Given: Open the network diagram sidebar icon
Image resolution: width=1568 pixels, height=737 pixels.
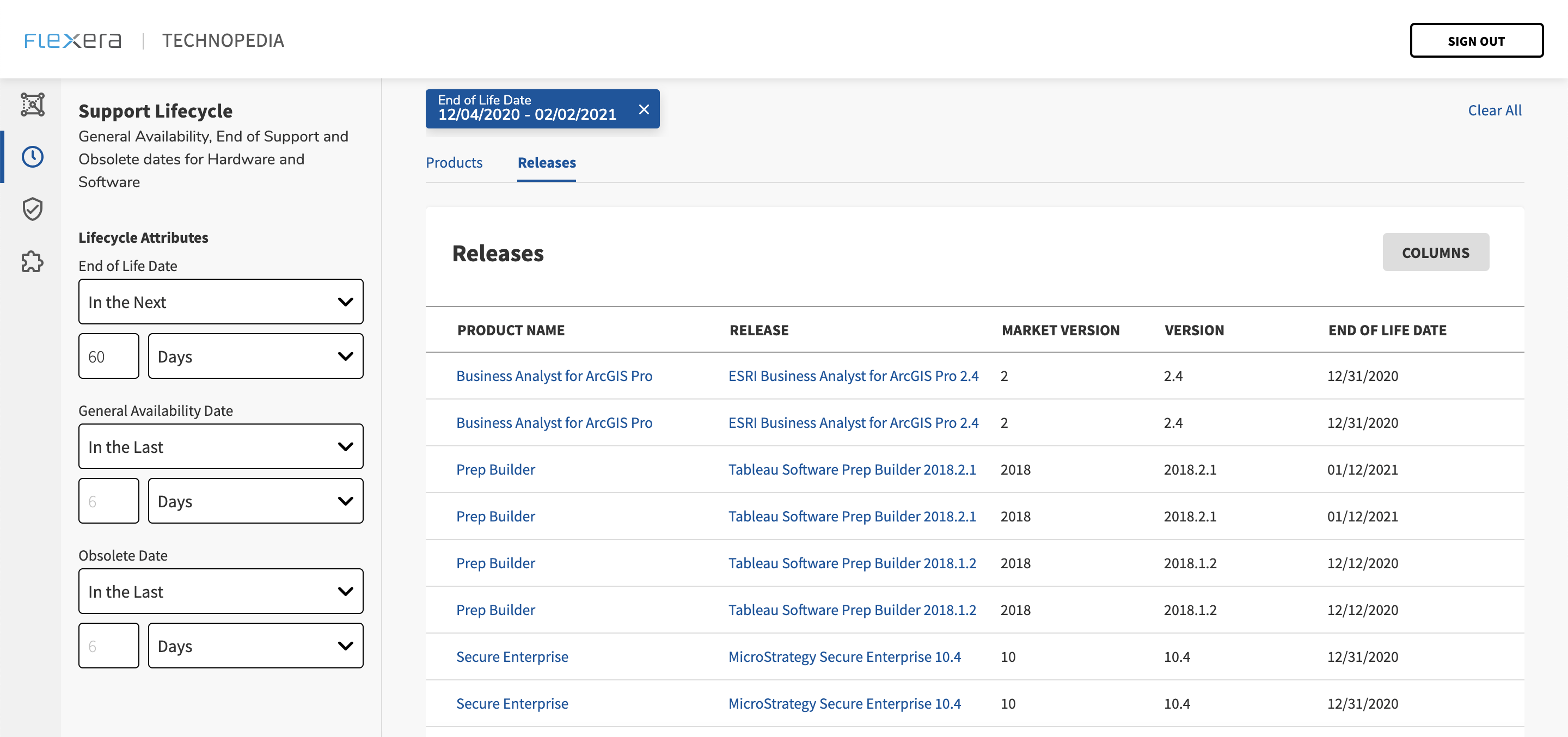Looking at the screenshot, I should [x=32, y=105].
